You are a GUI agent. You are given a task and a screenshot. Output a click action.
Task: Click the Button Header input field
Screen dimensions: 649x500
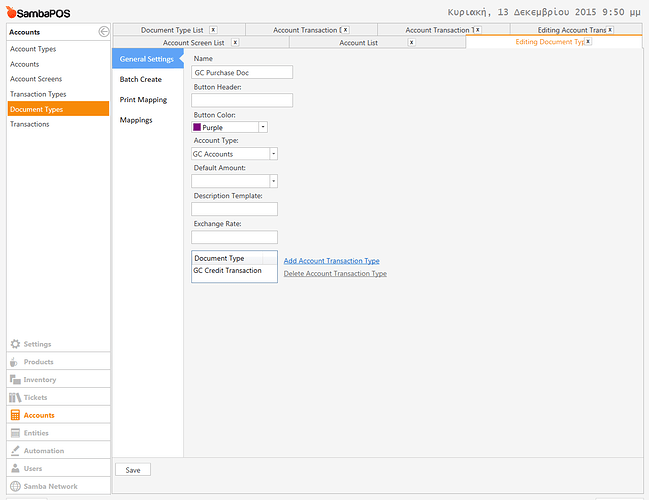tap(242, 100)
